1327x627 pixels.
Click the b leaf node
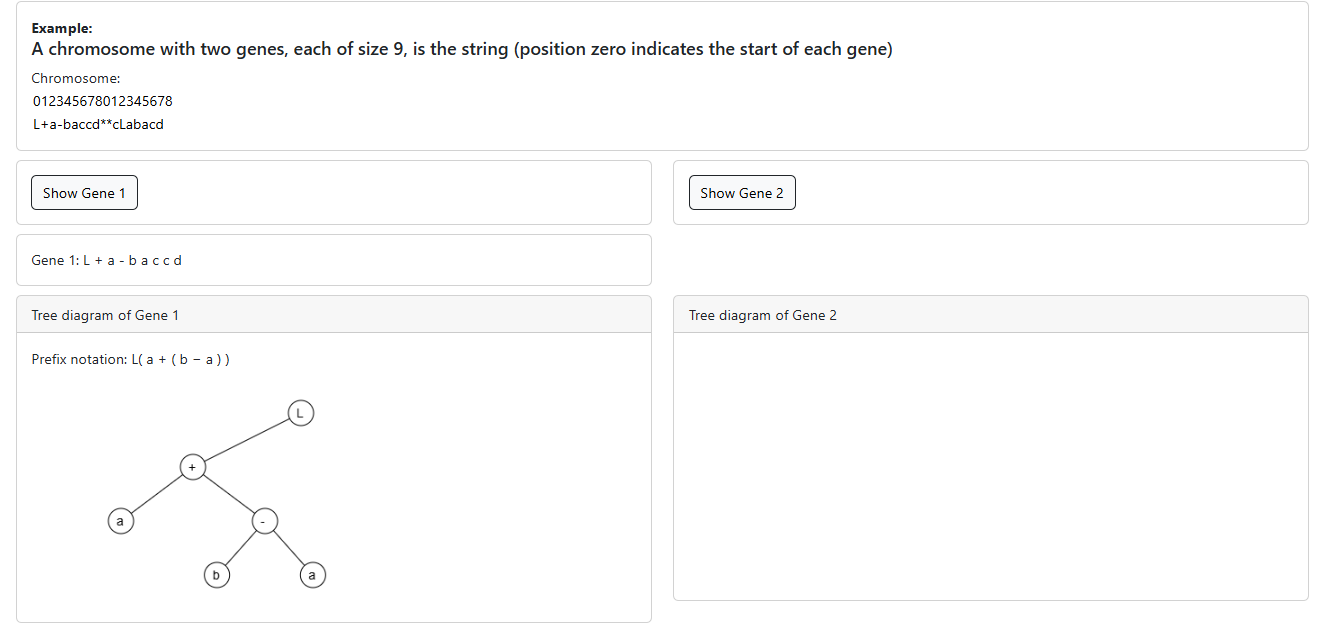(216, 575)
